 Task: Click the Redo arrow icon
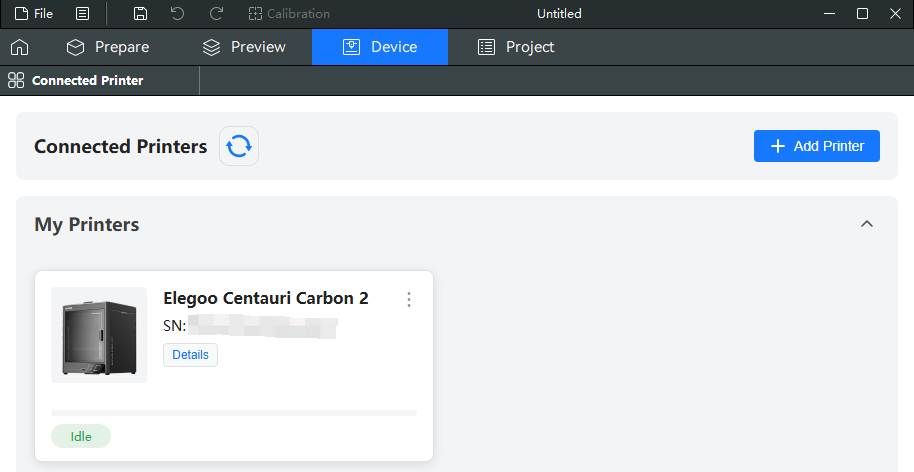(x=216, y=13)
